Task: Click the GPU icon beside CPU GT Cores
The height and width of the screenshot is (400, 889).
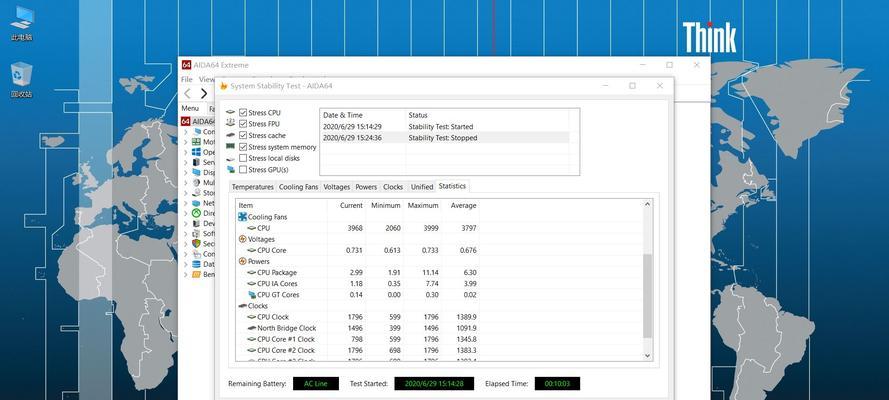Action: pyautogui.click(x=252, y=295)
